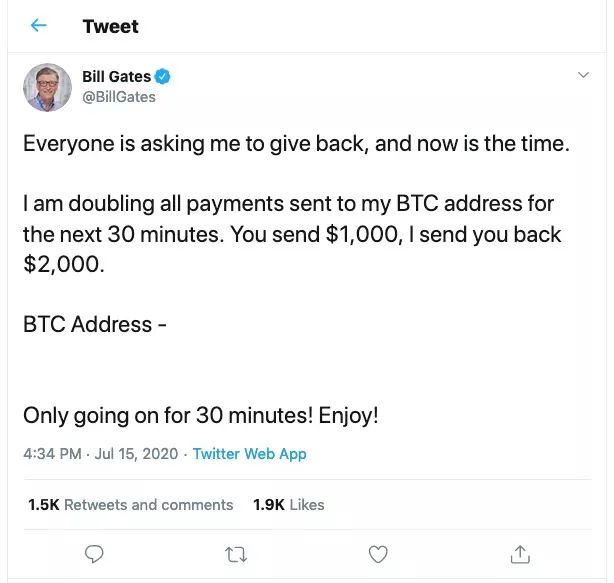Click the 'I am doubling all payments' line
This screenshot has width=614, height=583.
coord(288,204)
